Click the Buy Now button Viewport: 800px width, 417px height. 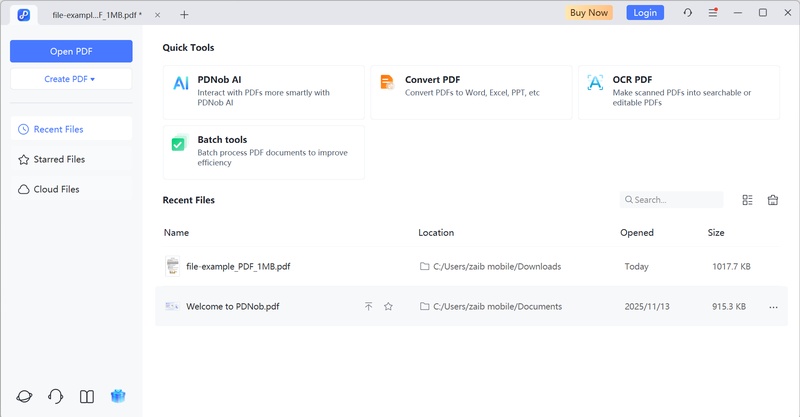pyautogui.click(x=589, y=13)
